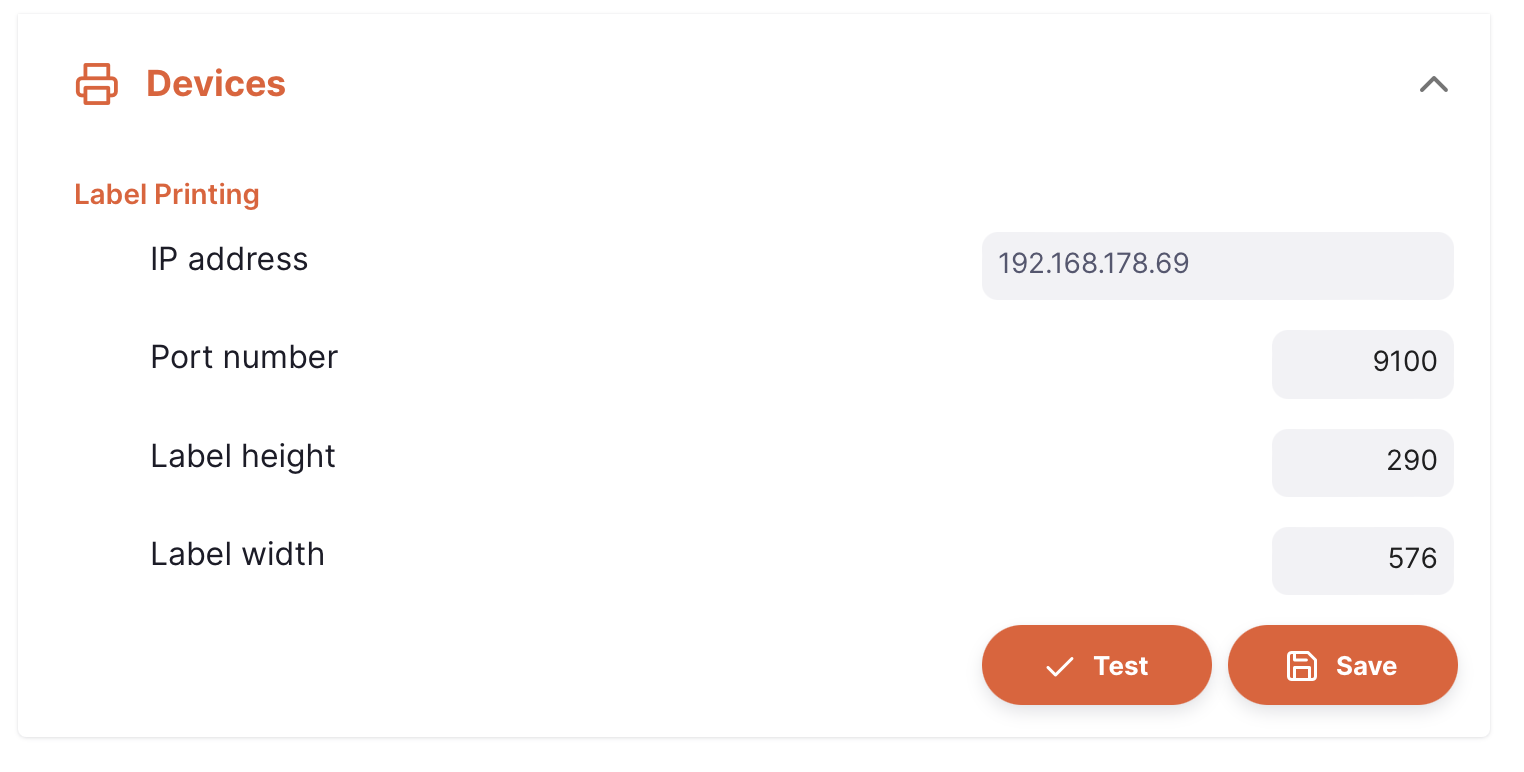This screenshot has height=772, width=1524.
Task: Focus the Port number input field
Action: (1362, 364)
